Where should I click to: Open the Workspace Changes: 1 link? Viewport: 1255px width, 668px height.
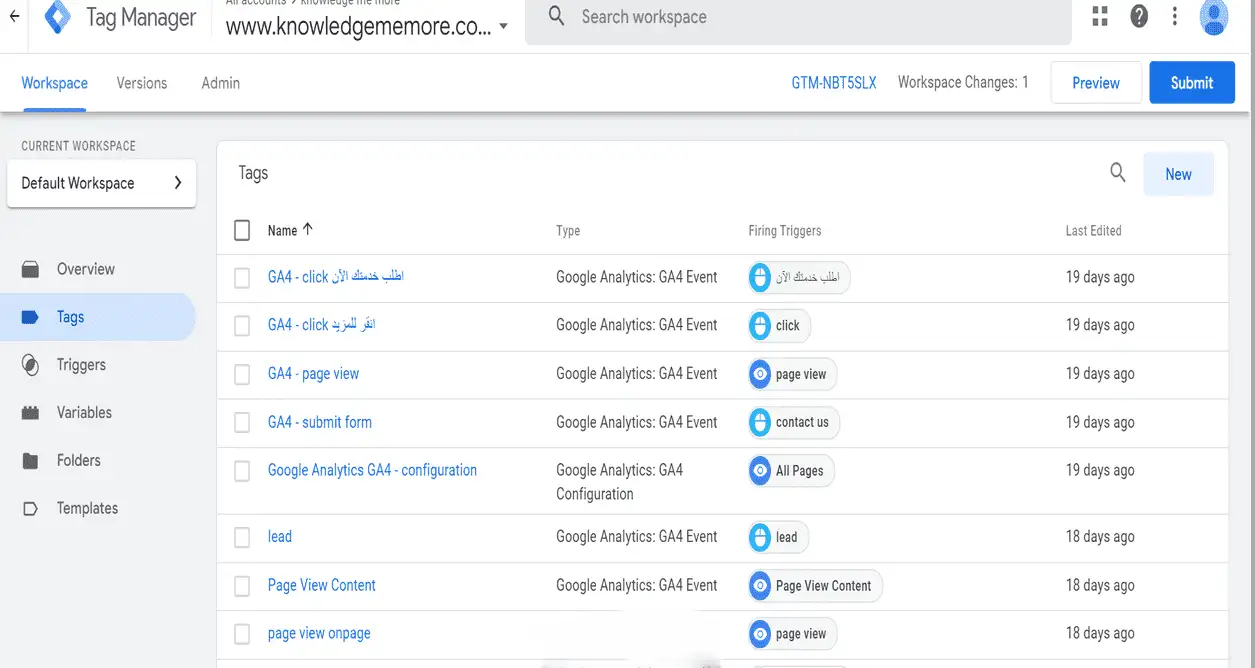pos(963,83)
